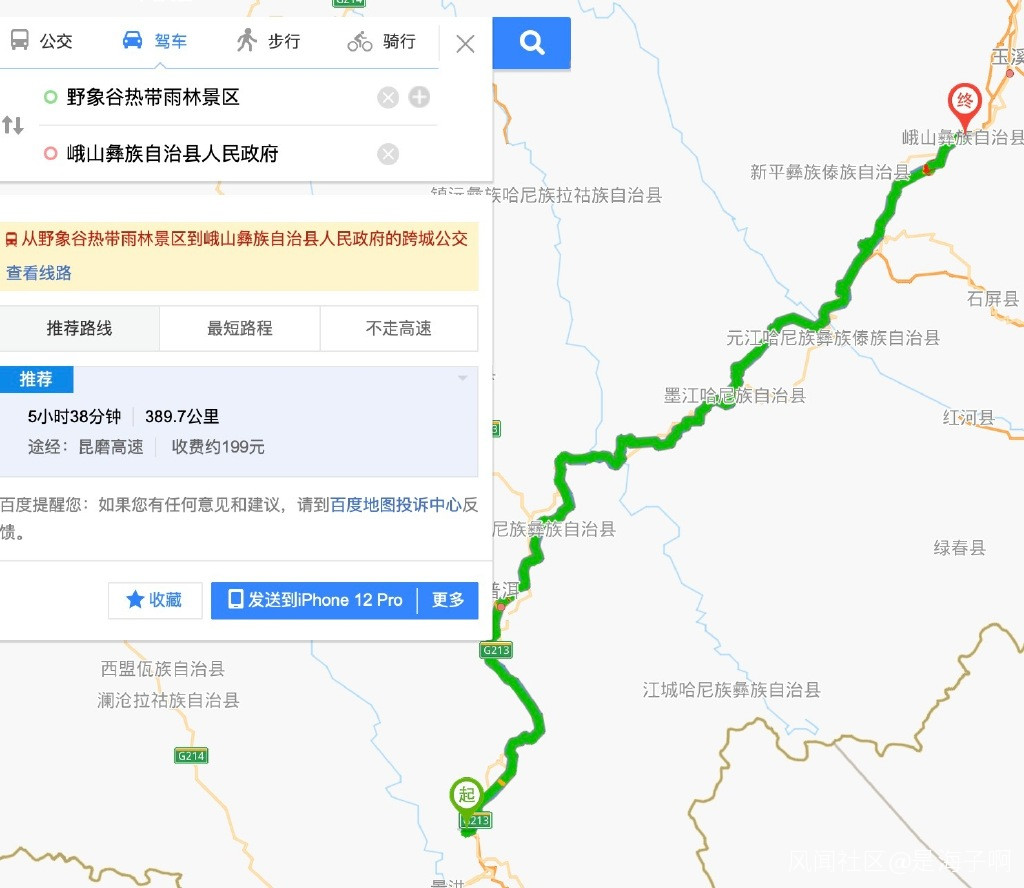Viewport: 1024px width, 888px height.
Task: Select the 推荐路线 route option
Action: [x=79, y=328]
